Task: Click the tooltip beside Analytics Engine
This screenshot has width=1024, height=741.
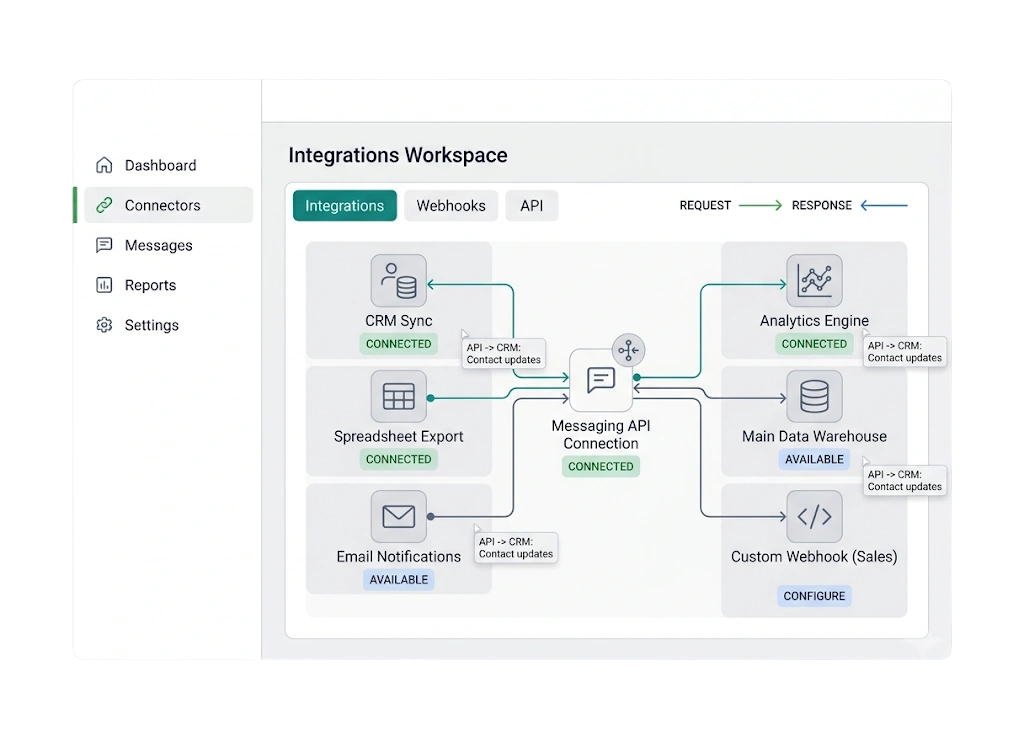Action: [x=904, y=351]
